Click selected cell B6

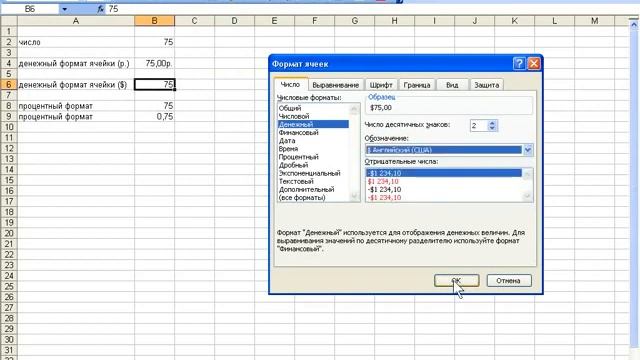pos(154,84)
